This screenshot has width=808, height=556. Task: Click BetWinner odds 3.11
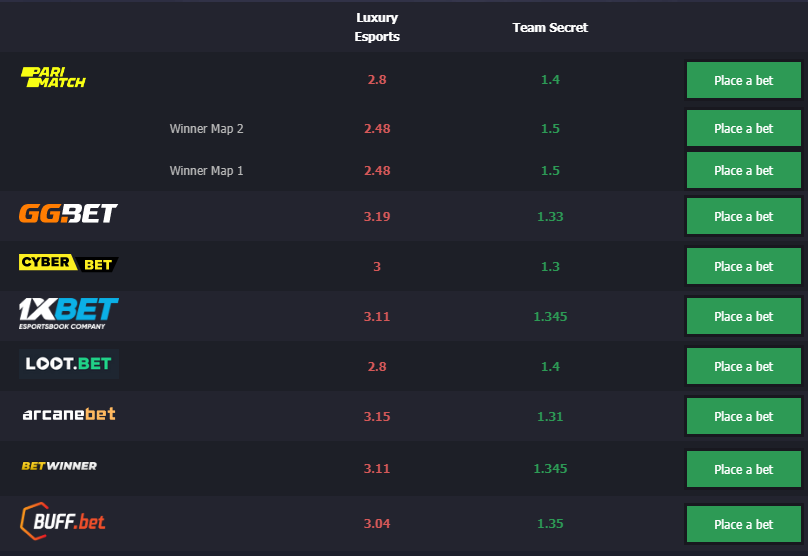(377, 468)
